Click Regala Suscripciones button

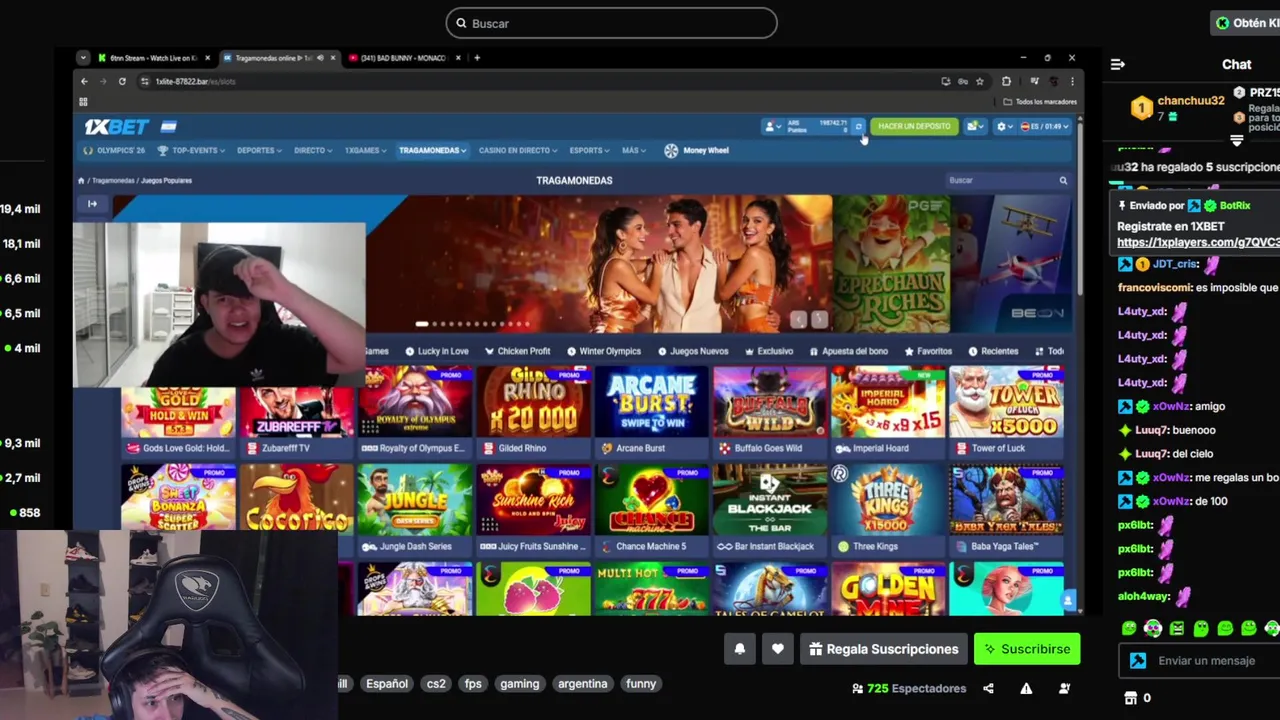(883, 649)
